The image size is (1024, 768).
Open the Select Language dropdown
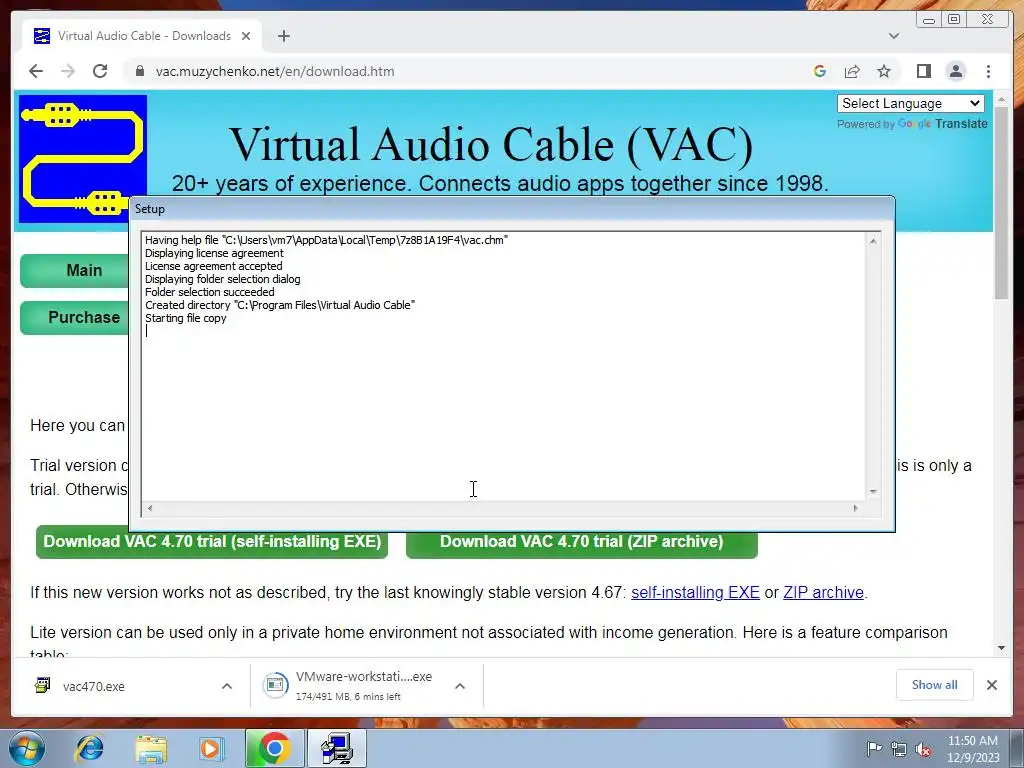coord(910,103)
